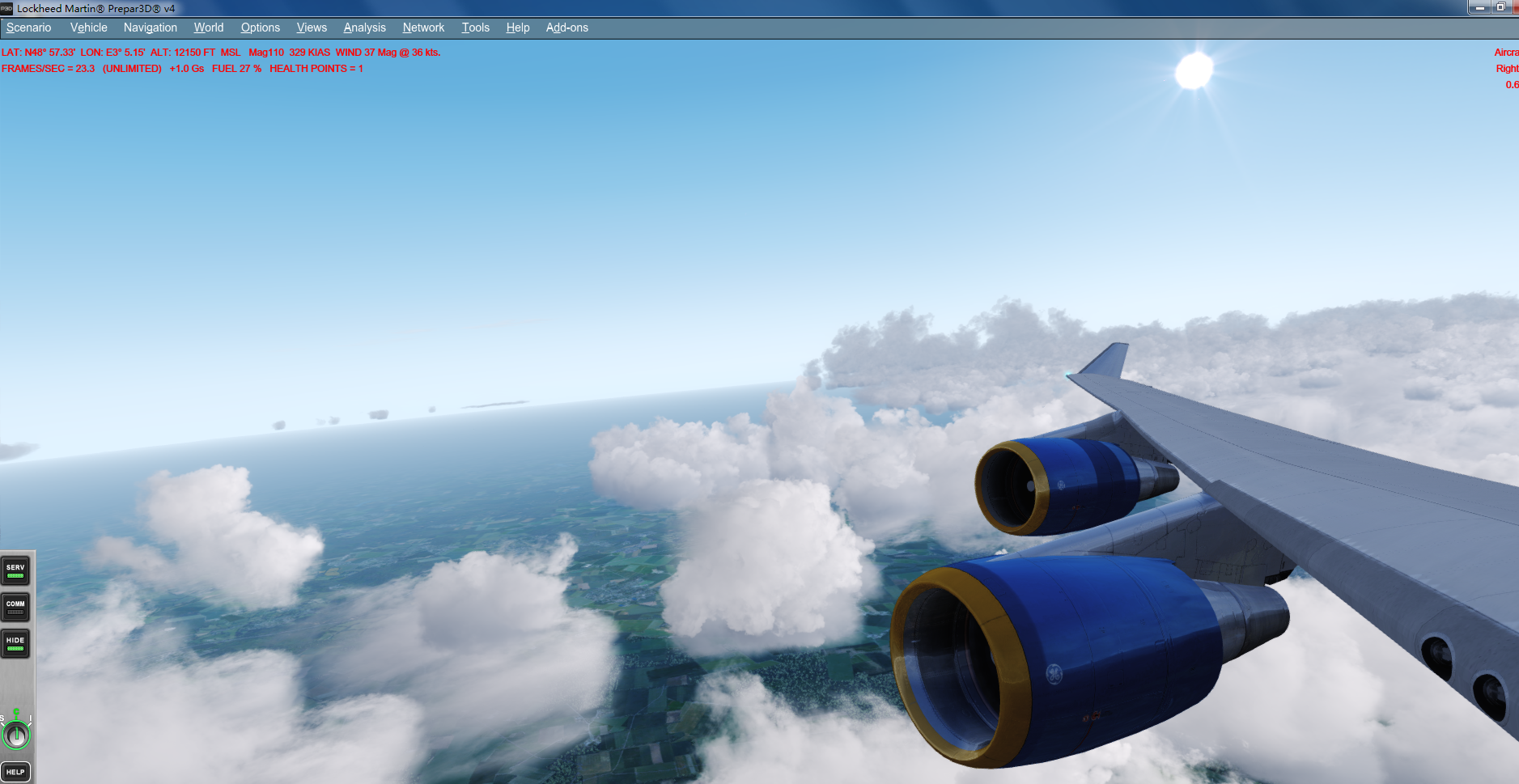Open the Navigation menu
The width and height of the screenshot is (1519, 784).
pyautogui.click(x=150, y=27)
